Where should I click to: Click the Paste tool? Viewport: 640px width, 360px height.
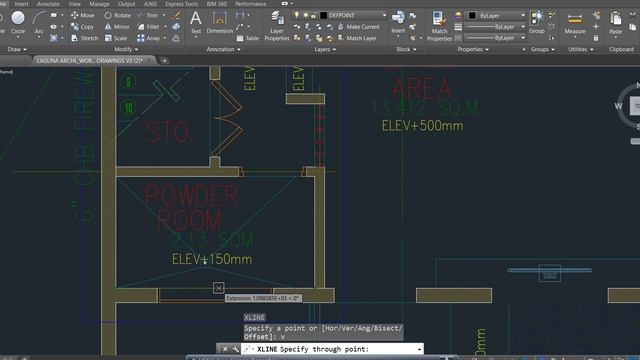pos(616,23)
